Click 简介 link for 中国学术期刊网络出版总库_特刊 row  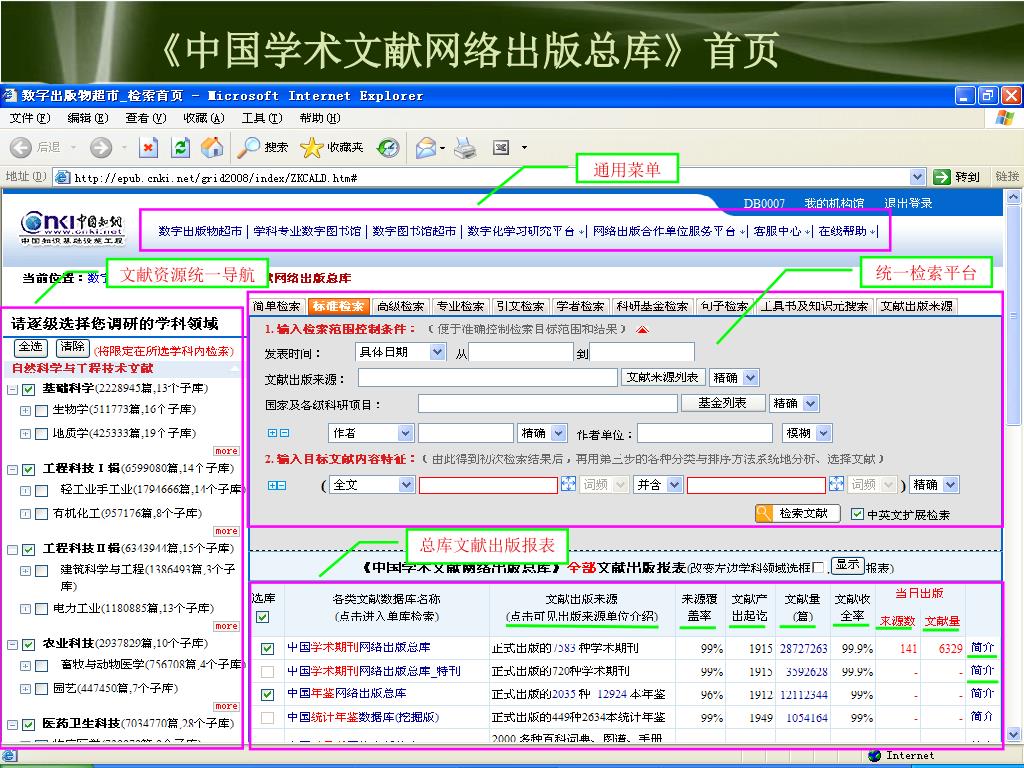click(x=982, y=670)
